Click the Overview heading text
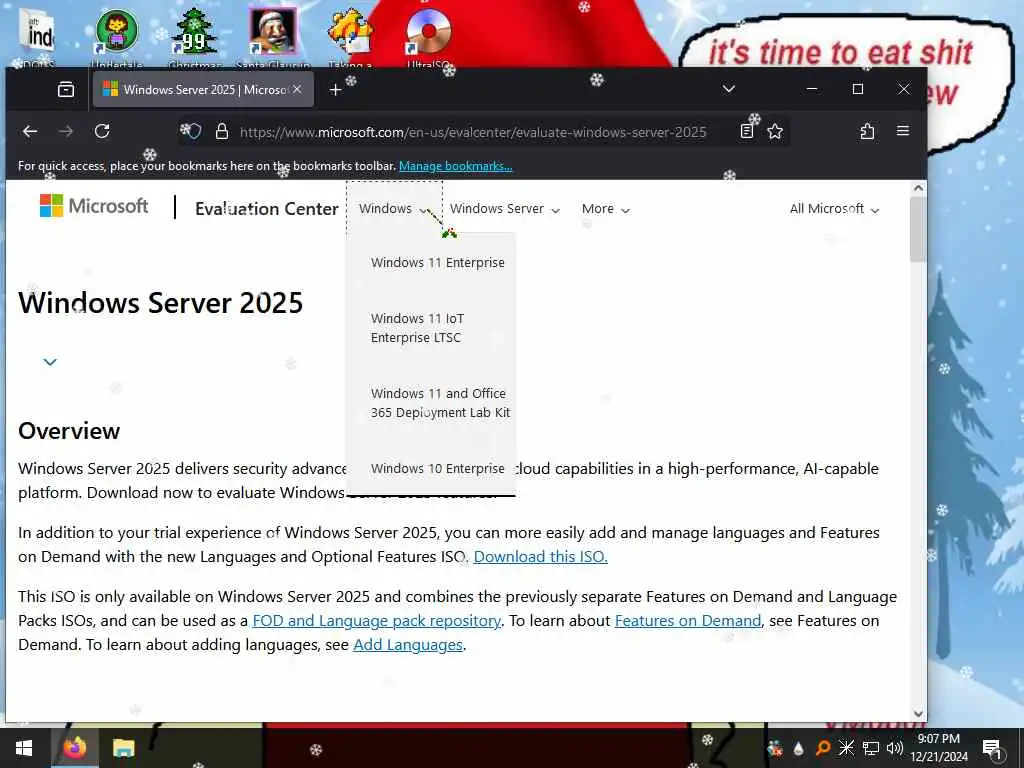Screen dimensions: 1024x768 point(69,431)
